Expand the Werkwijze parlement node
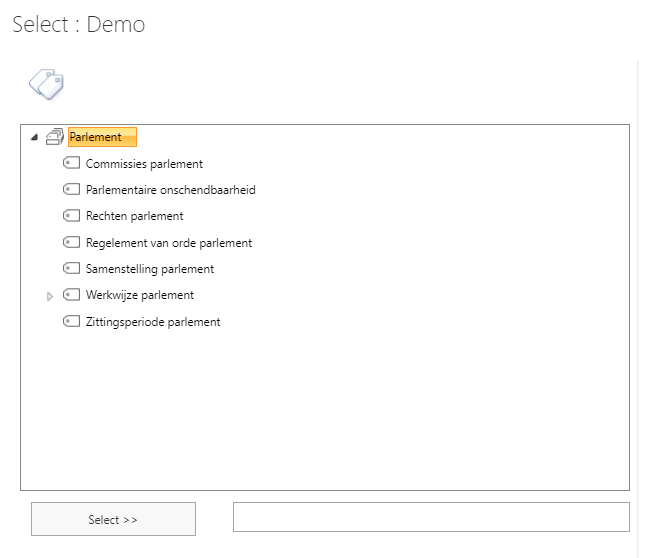648x558 pixels. [50, 296]
